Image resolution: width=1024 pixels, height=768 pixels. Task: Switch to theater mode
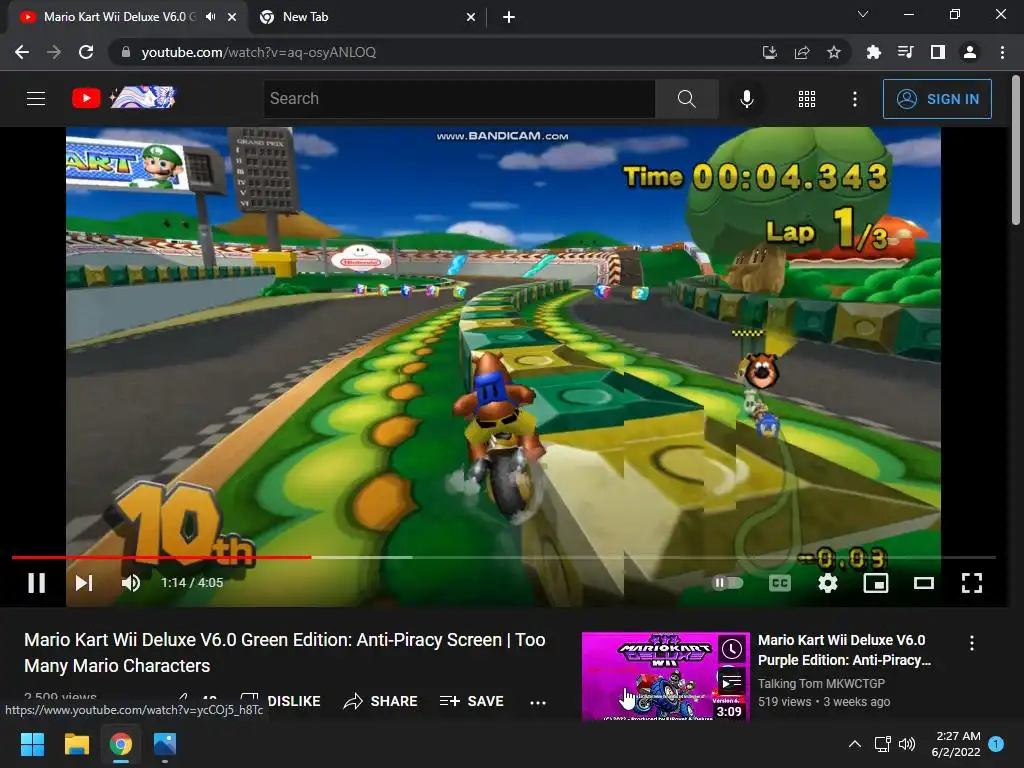[923, 583]
